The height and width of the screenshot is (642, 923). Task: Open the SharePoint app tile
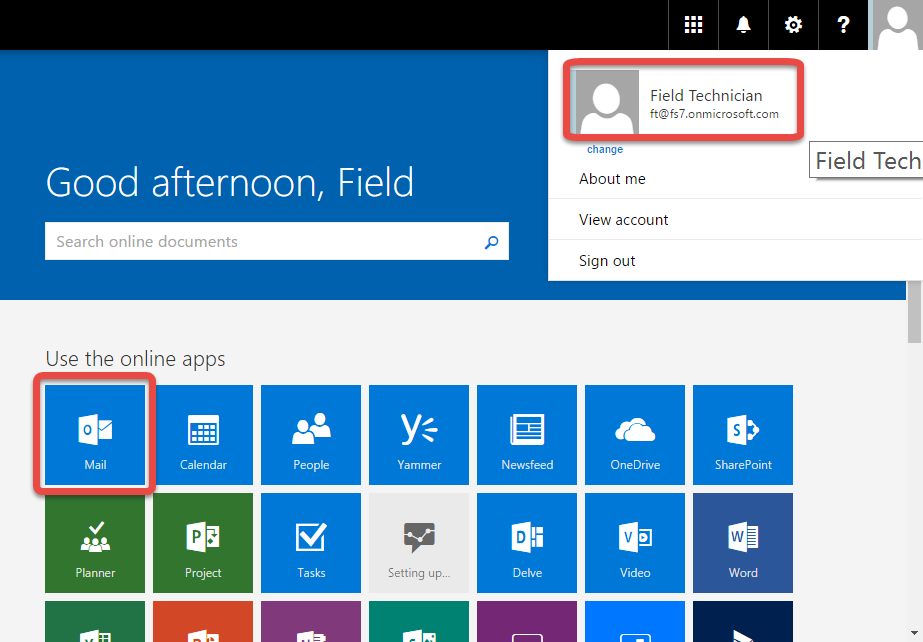743,435
